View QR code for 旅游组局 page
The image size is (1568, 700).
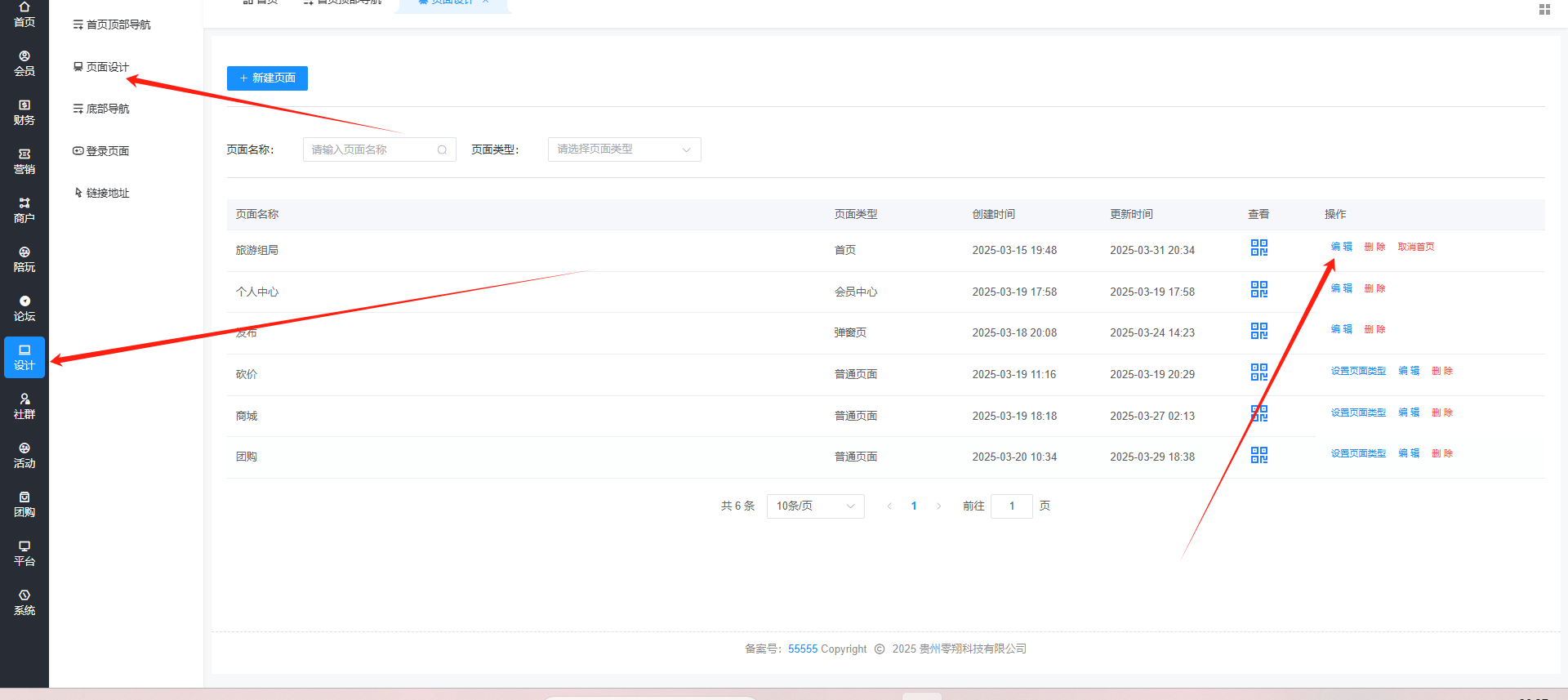pos(1258,247)
